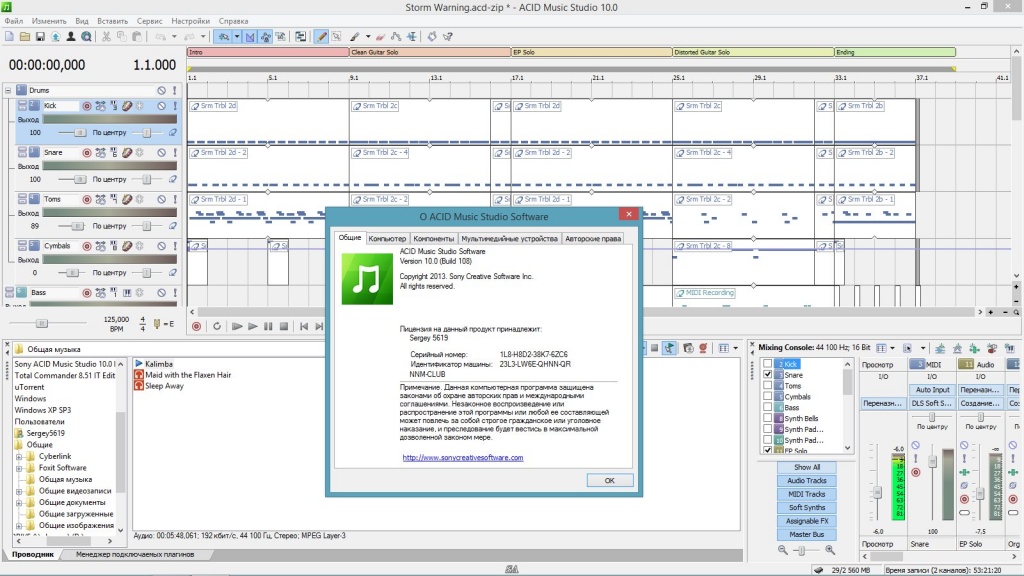Select the Erase tool in toolbar

click(381, 37)
